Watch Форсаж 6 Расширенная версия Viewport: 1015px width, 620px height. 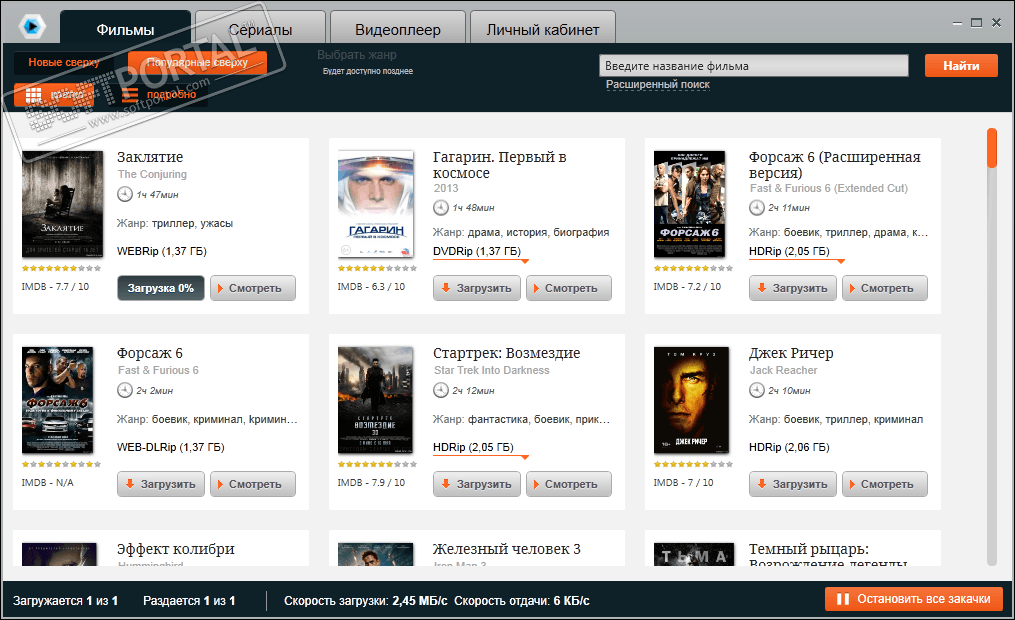[x=885, y=288]
